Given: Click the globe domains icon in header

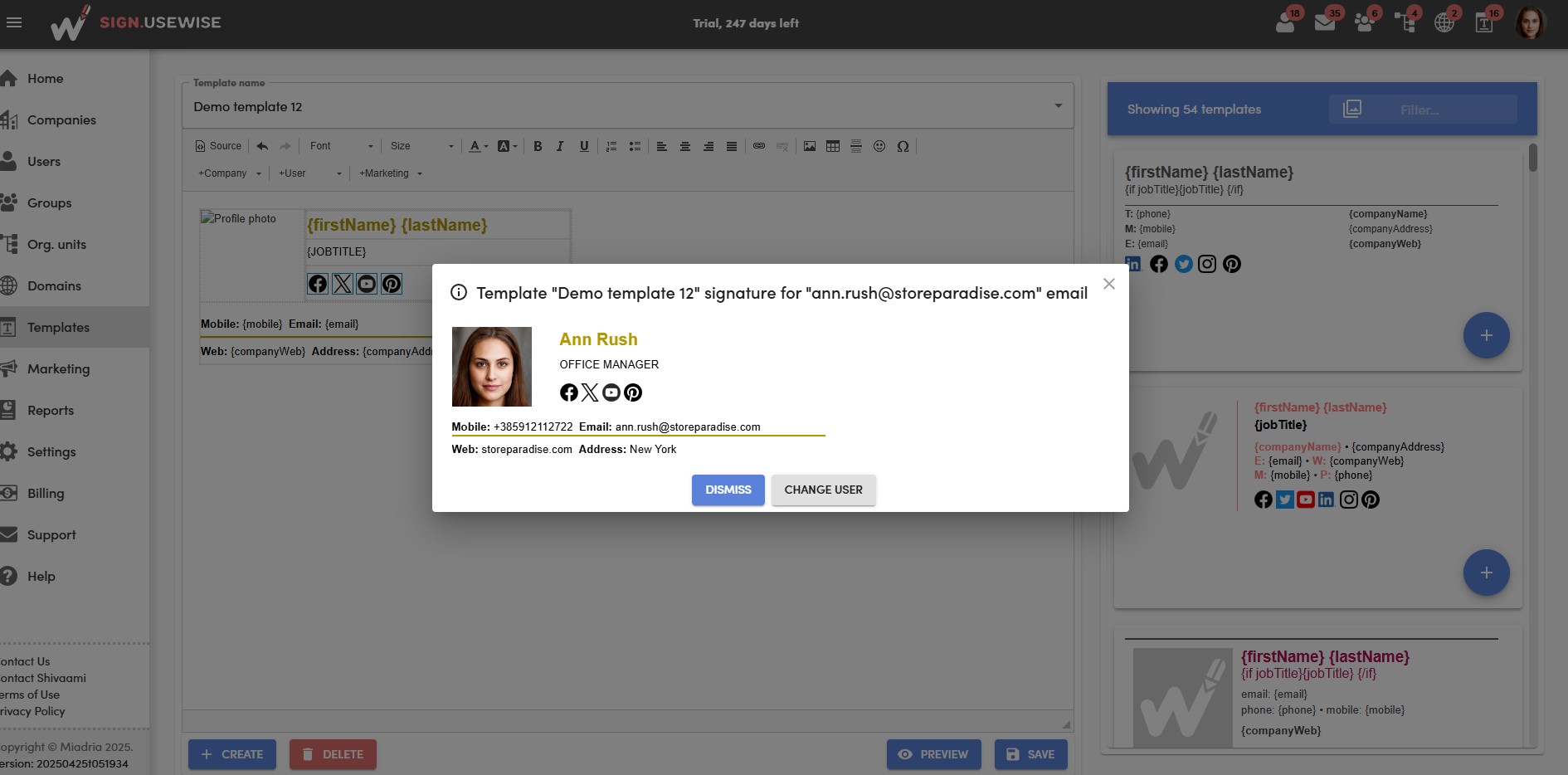Looking at the screenshot, I should pos(1444,22).
